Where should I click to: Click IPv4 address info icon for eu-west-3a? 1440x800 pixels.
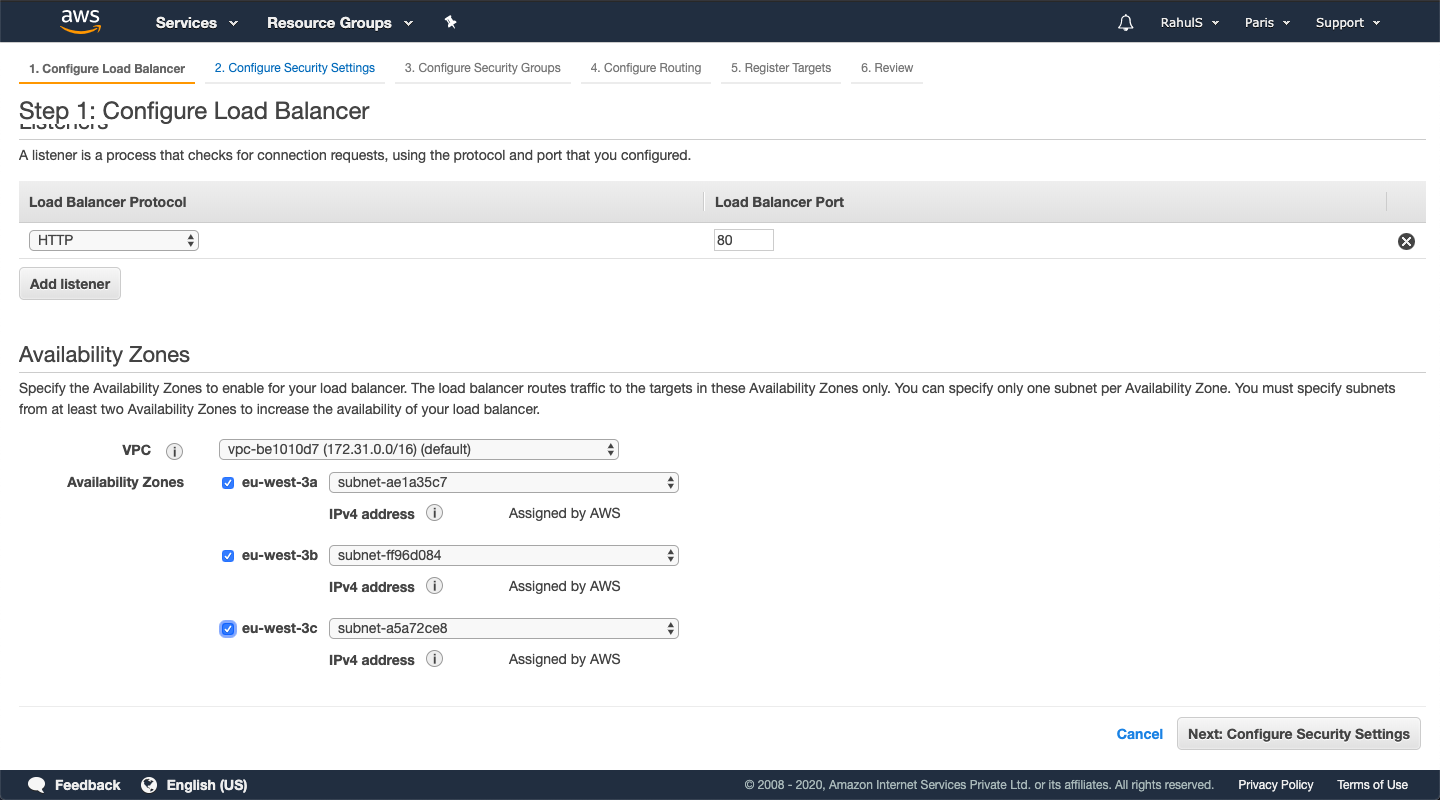[434, 513]
